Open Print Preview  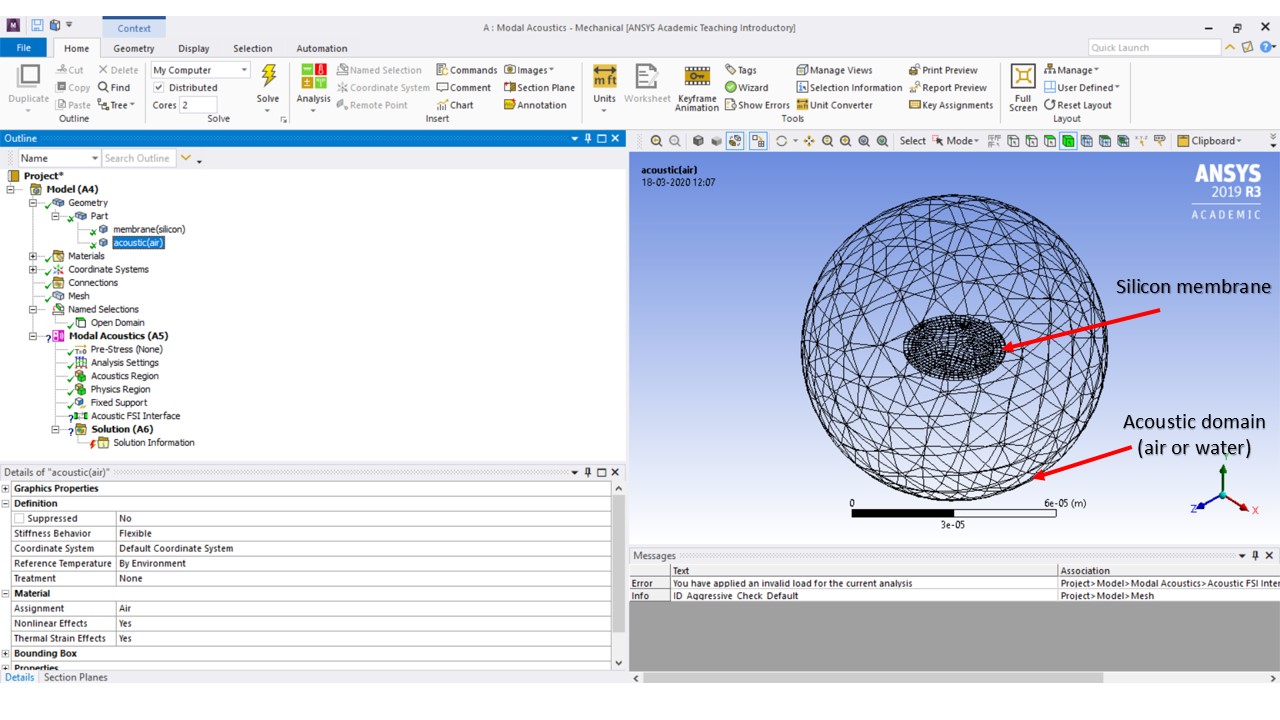pos(942,70)
